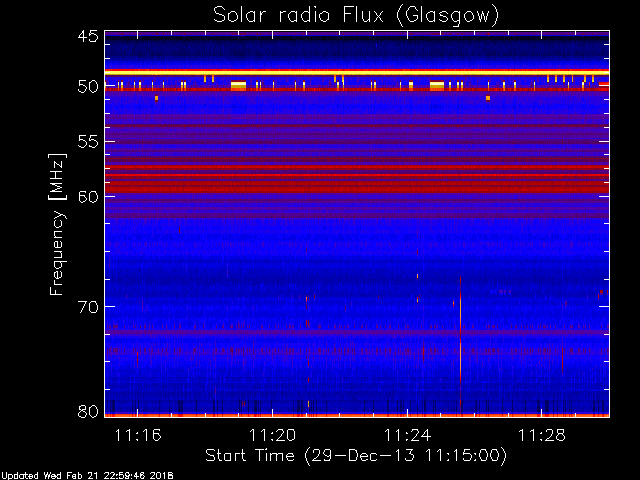Click the 70 MHz frequency label
Image resolution: width=640 pixels, height=480 pixels.
pyautogui.click(x=88, y=307)
